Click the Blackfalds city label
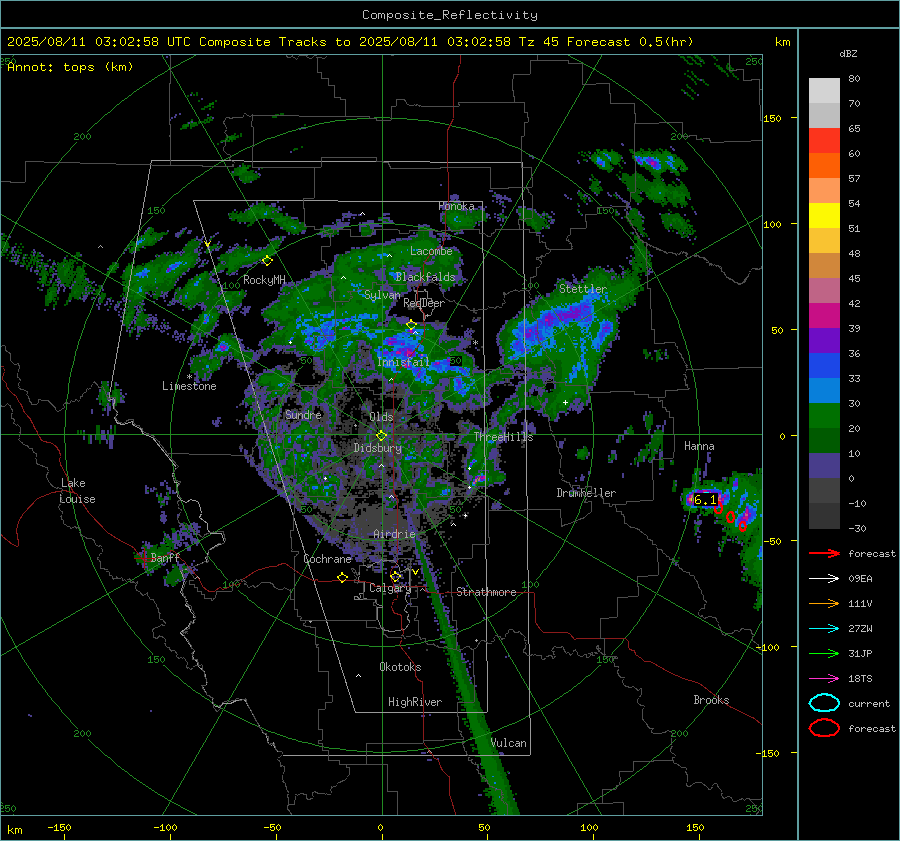Viewport: 900px width, 841px height. 425,277
